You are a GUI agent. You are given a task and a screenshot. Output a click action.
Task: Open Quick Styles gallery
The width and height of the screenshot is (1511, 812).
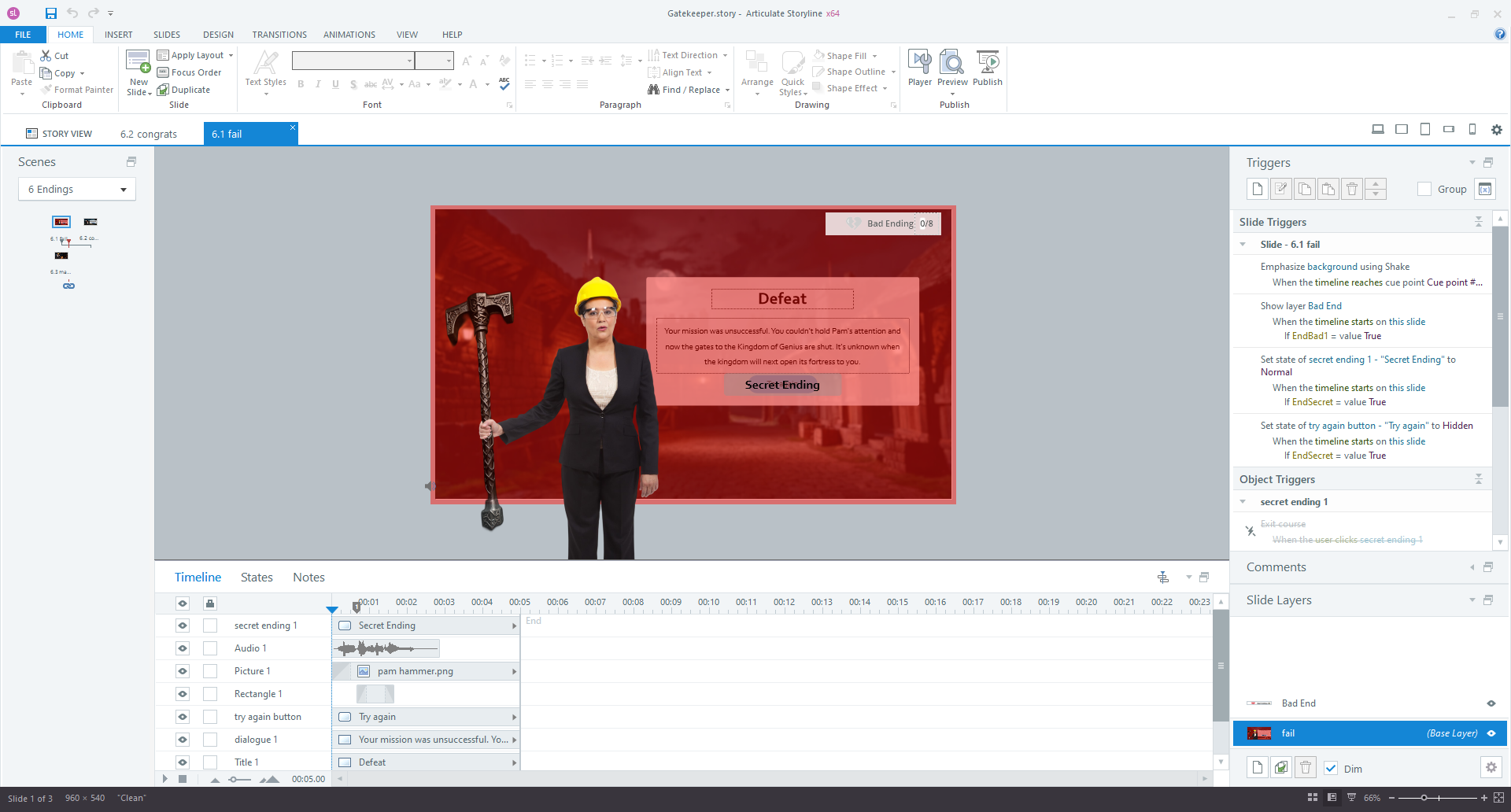tap(792, 73)
